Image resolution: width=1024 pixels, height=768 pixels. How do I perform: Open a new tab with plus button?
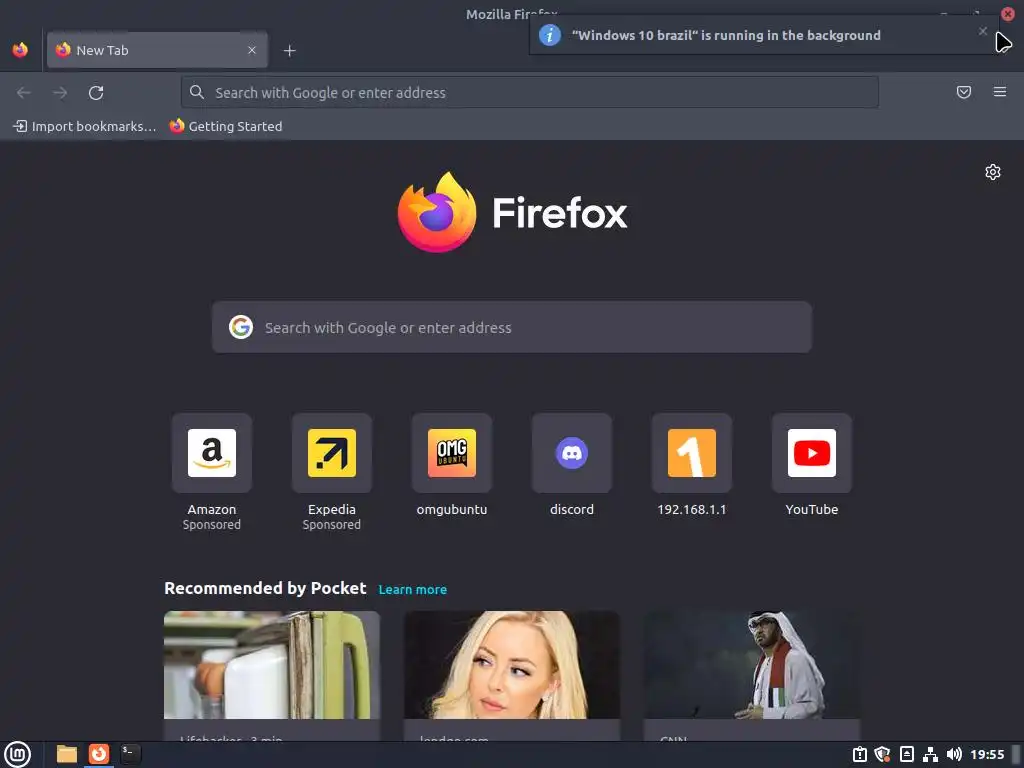(x=289, y=50)
